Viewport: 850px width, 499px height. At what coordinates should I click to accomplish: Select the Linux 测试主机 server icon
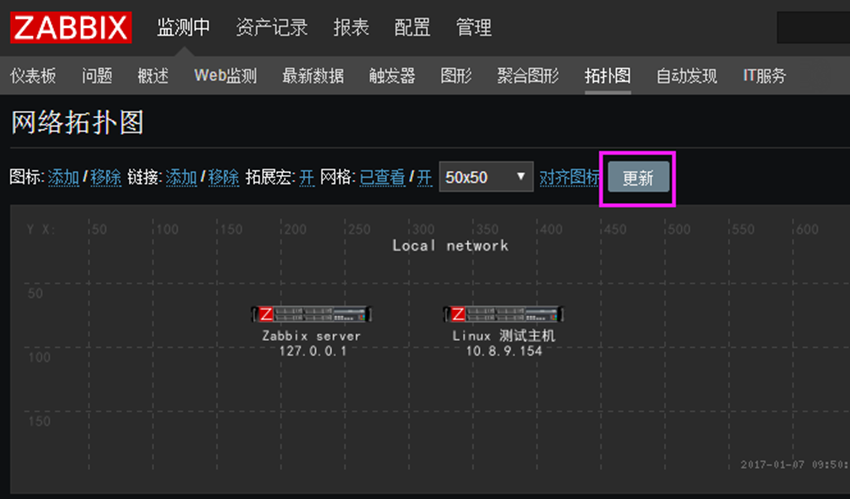coord(504,314)
